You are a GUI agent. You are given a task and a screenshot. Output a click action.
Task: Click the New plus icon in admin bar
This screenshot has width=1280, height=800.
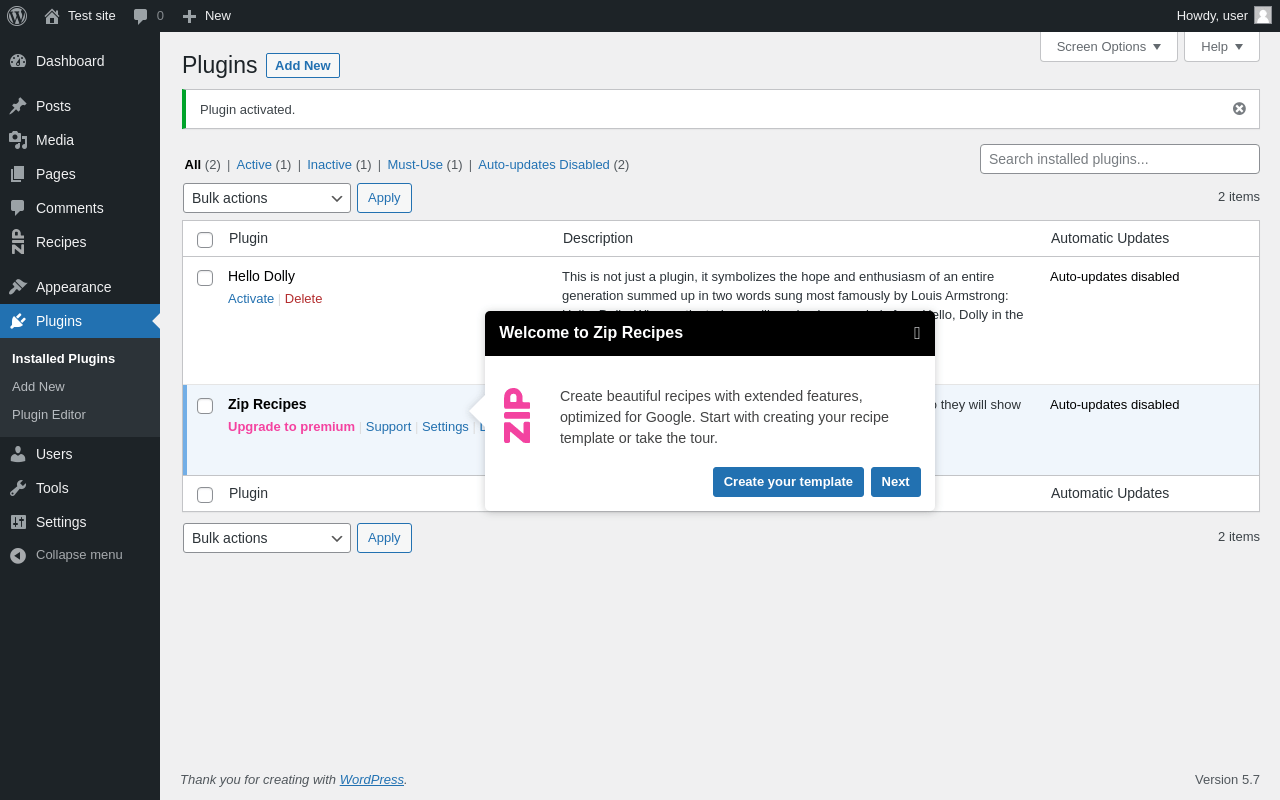189,16
